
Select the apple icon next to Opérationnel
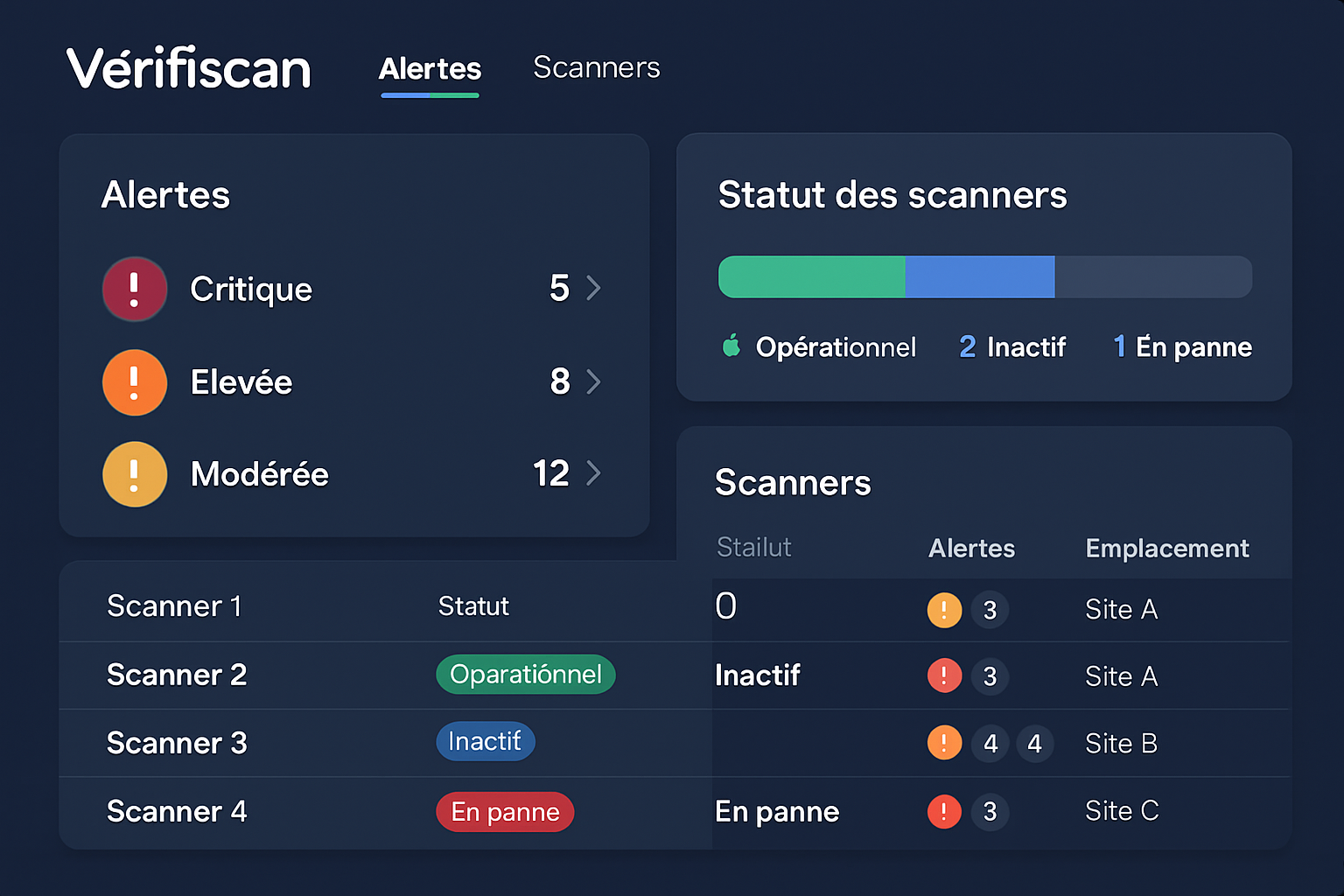point(731,346)
